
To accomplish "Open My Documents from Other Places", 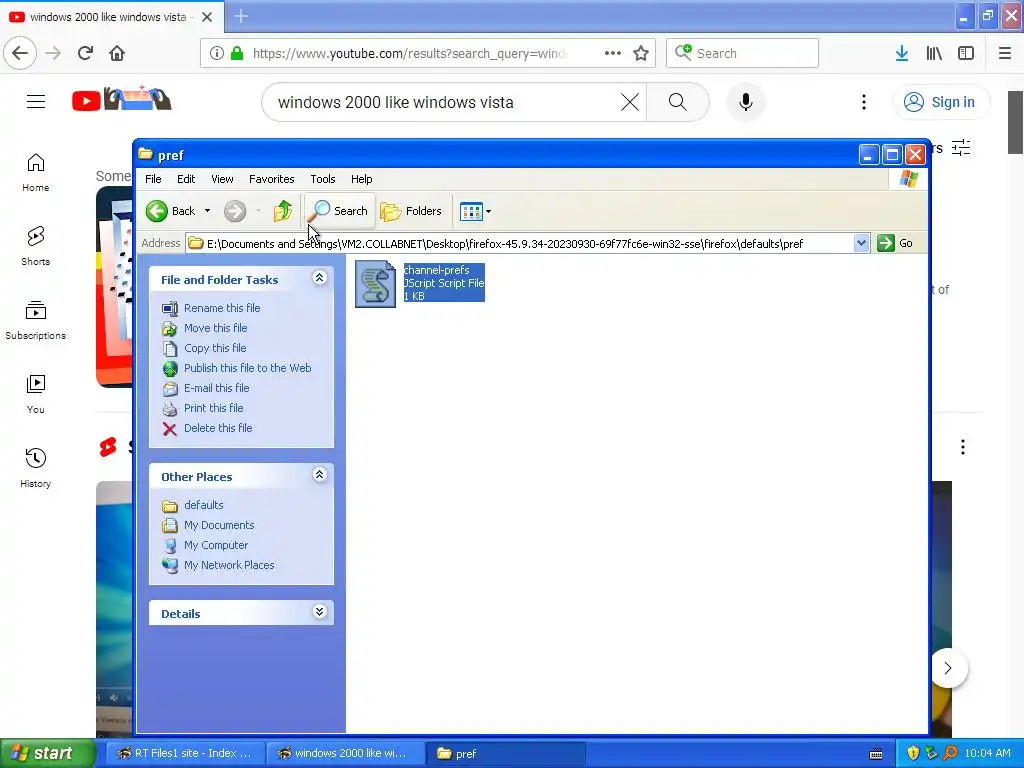I will point(219,525).
